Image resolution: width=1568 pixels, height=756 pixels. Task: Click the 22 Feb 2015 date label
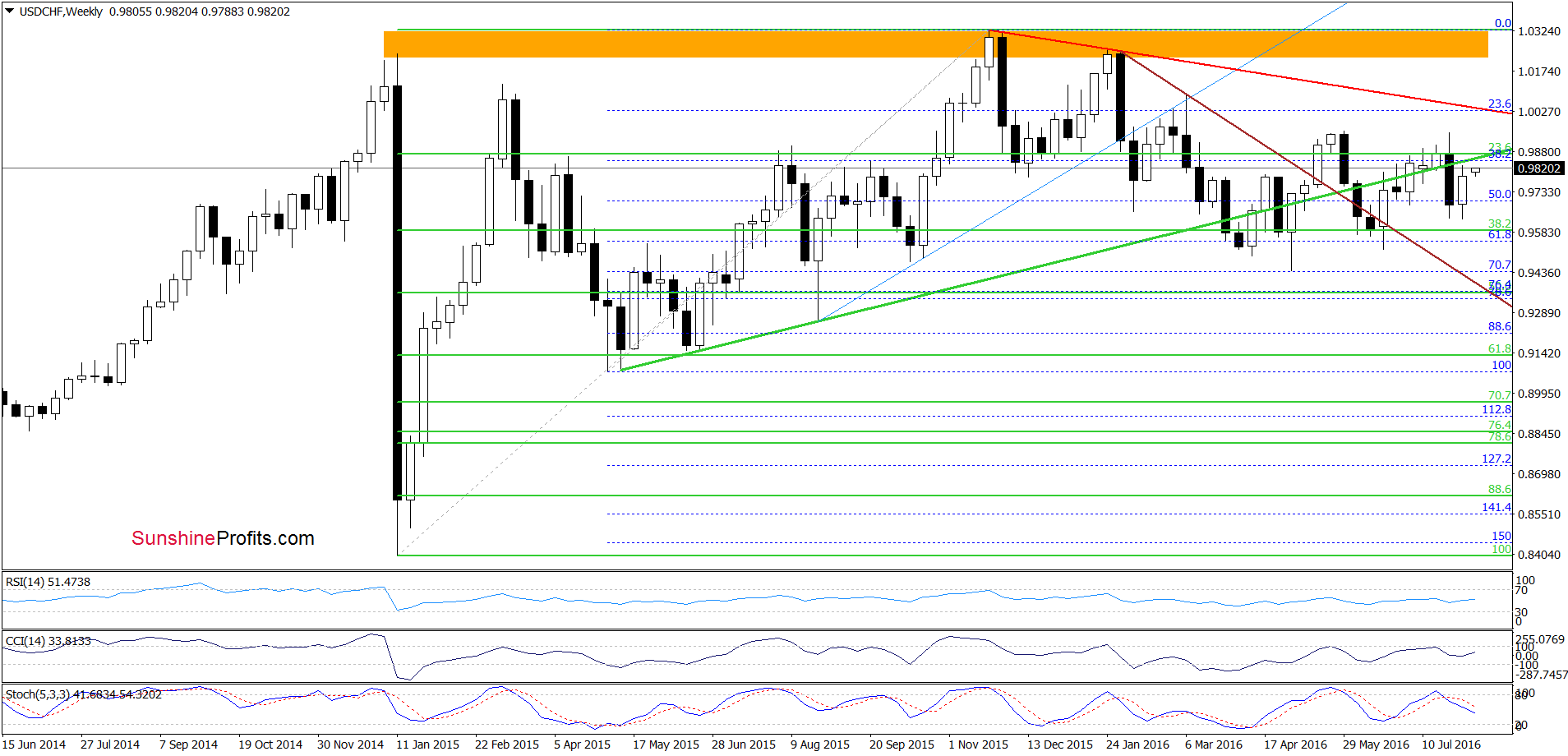(507, 744)
